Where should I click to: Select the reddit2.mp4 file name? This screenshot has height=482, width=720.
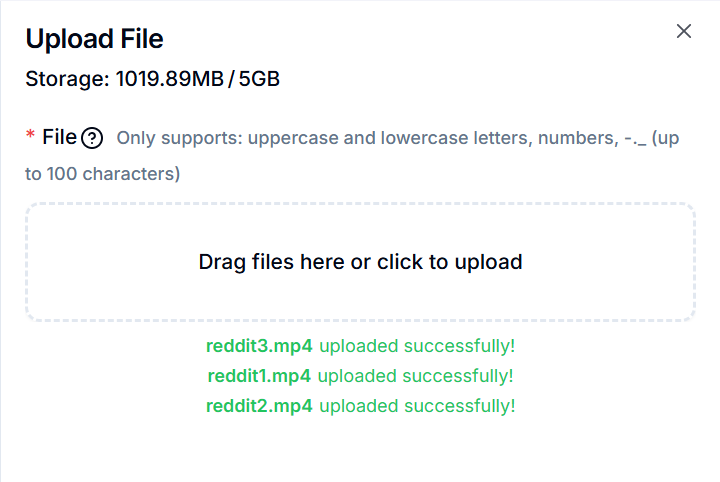tap(259, 406)
